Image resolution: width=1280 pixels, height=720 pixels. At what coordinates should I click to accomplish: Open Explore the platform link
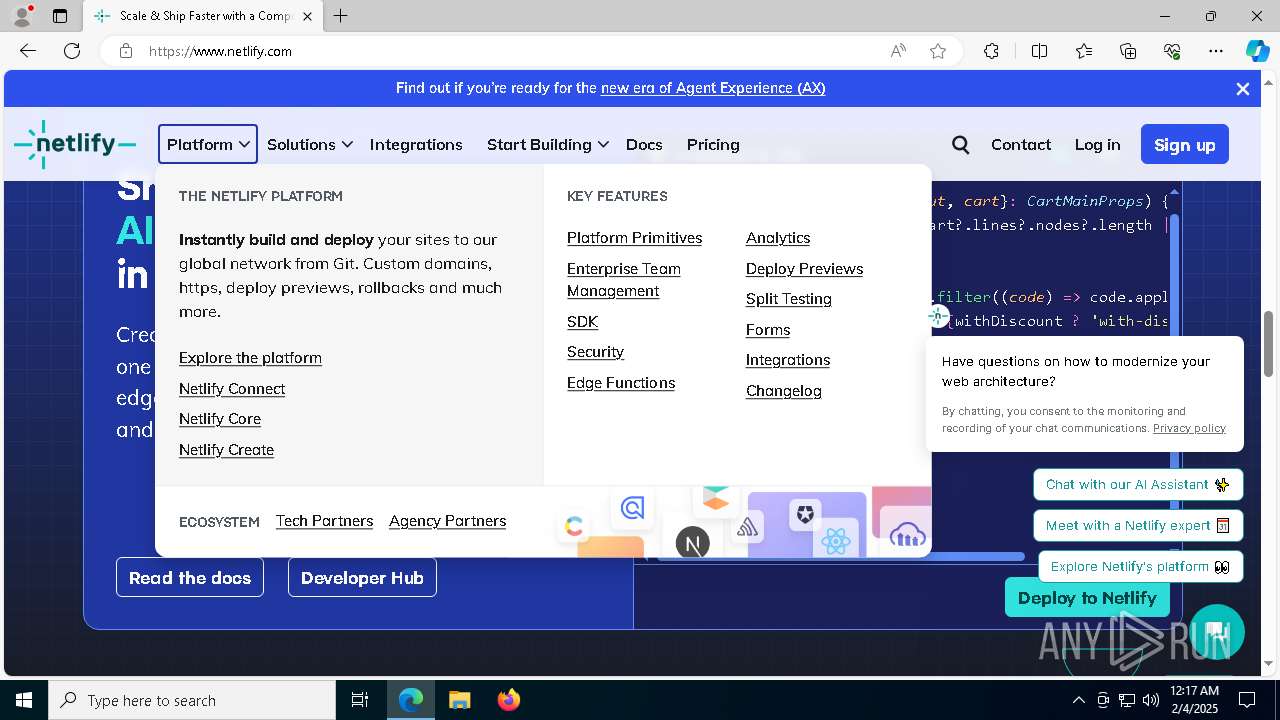(x=250, y=358)
